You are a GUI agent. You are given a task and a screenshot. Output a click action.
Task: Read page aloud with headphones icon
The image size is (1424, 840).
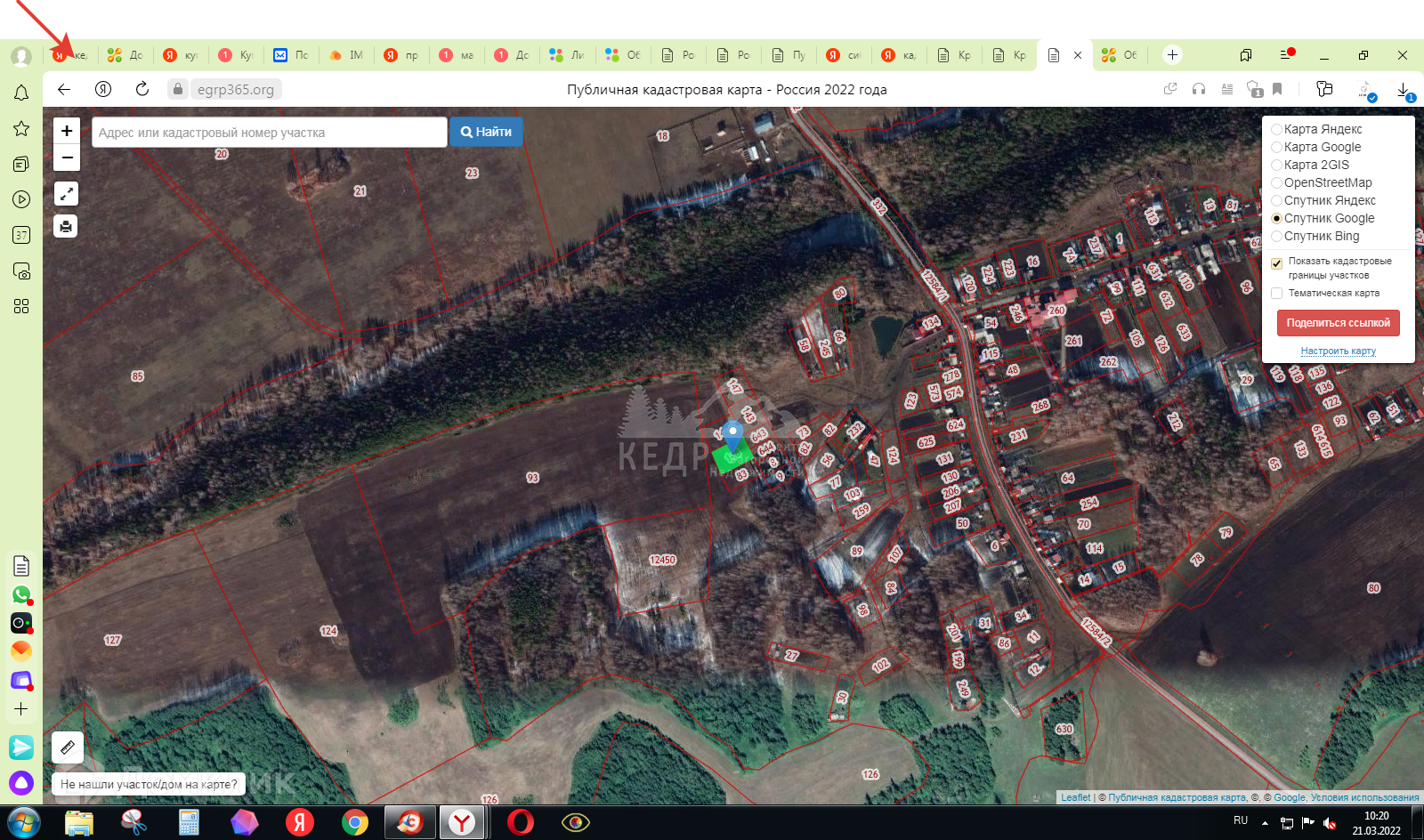(x=1199, y=89)
